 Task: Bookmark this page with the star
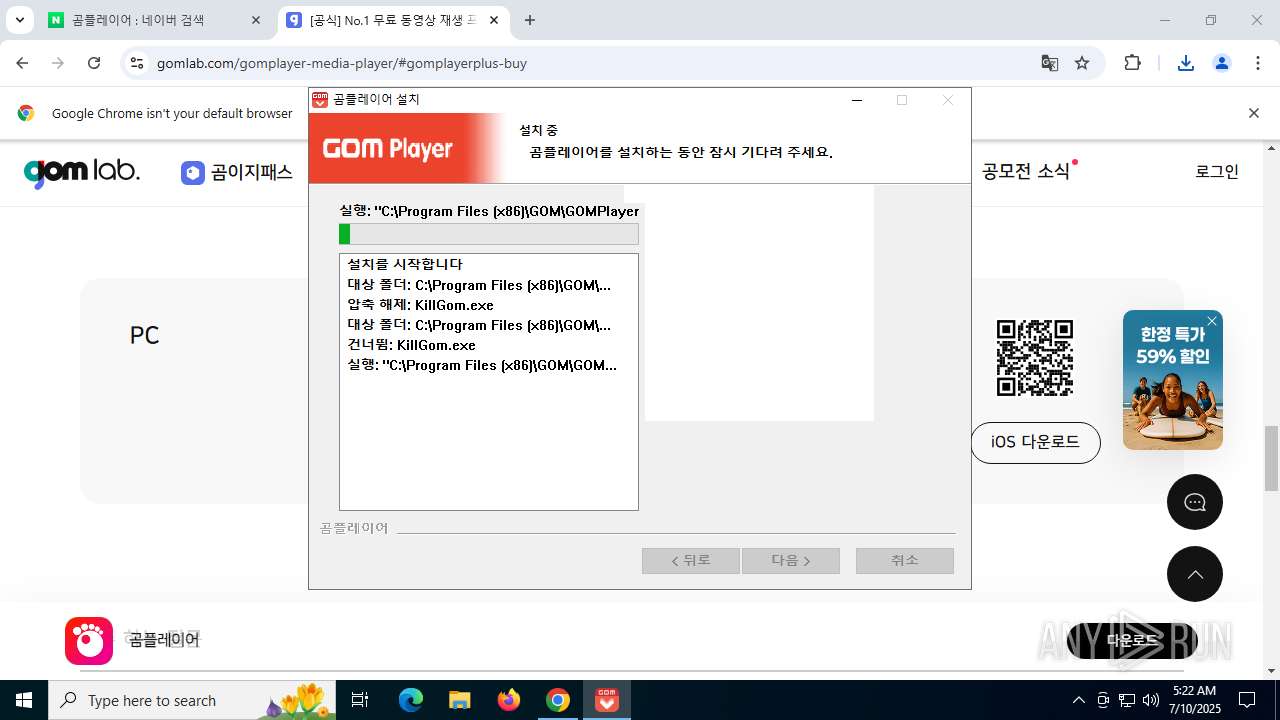click(x=1082, y=63)
